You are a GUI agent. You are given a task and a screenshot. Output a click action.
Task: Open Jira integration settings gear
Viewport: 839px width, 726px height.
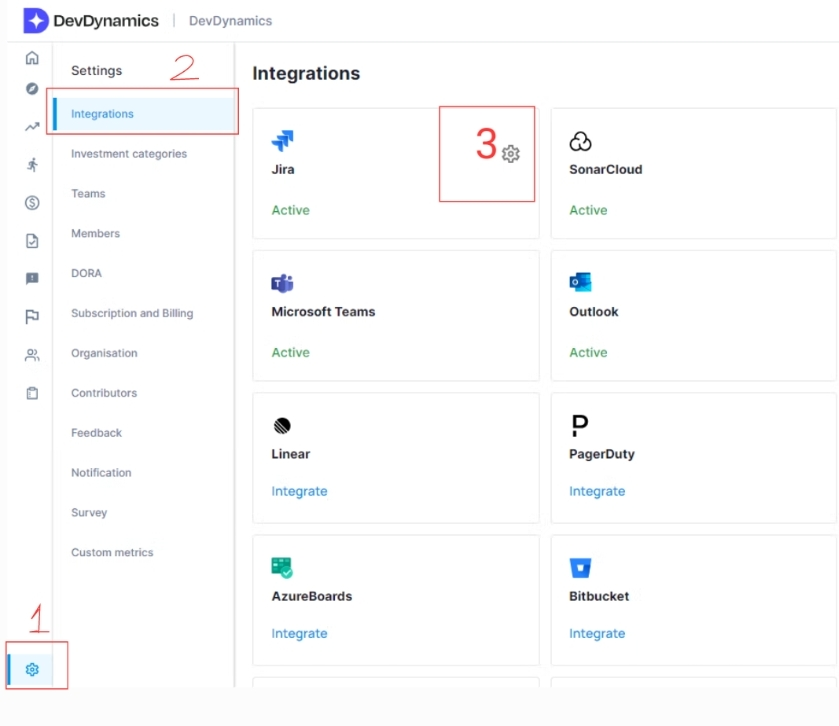tap(510, 154)
